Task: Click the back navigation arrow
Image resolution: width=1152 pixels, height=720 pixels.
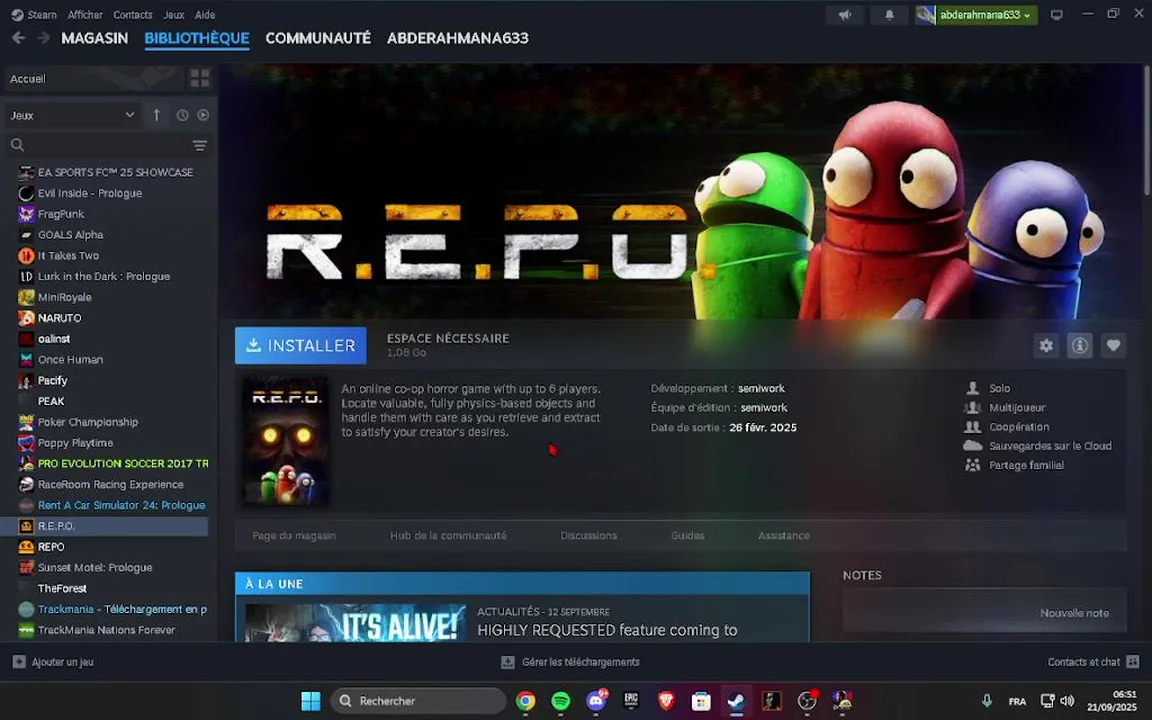Action: pyautogui.click(x=18, y=38)
